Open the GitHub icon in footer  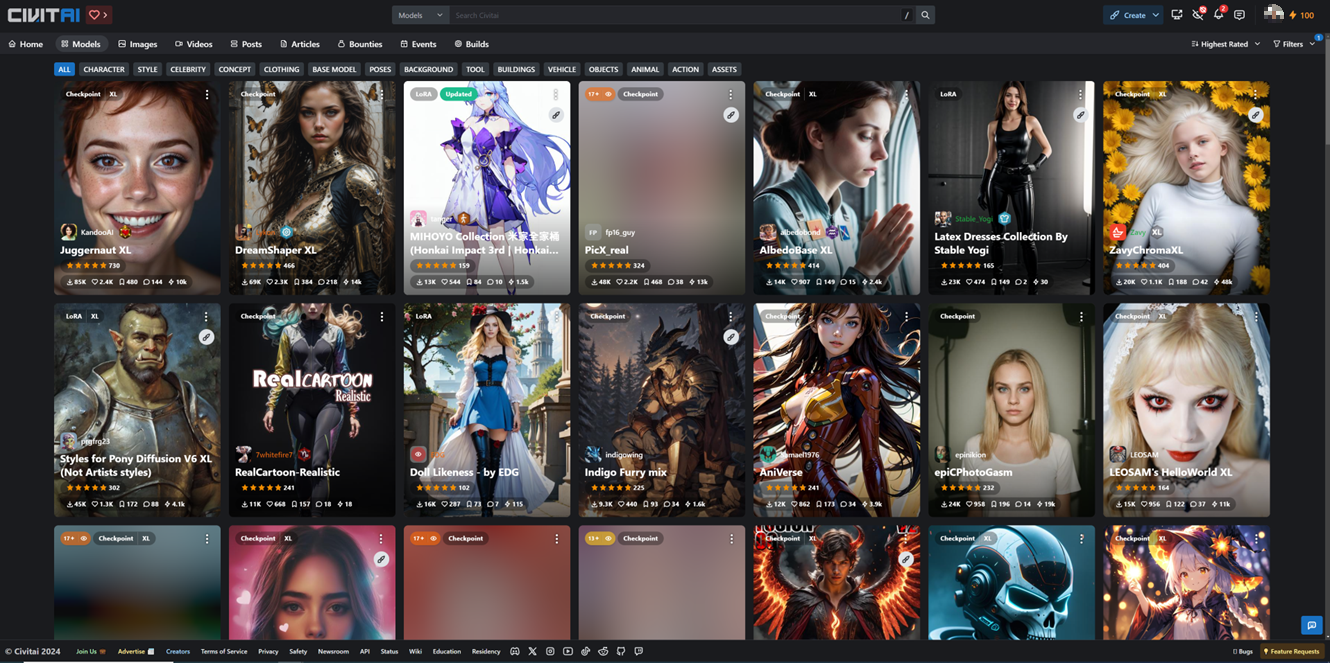[621, 651]
